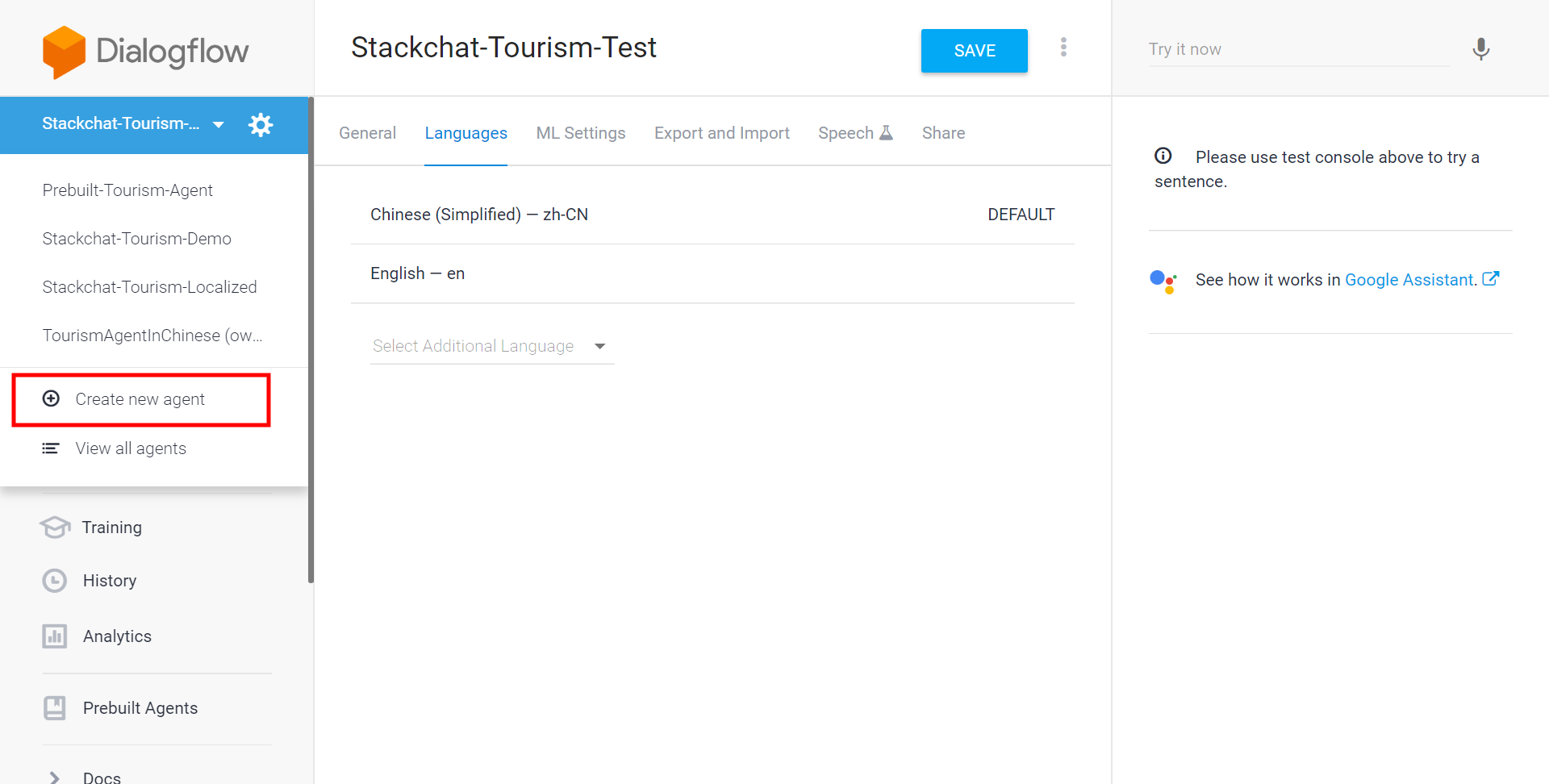Click the Dialogflow logo icon
The width and height of the screenshot is (1549, 784).
[x=64, y=52]
